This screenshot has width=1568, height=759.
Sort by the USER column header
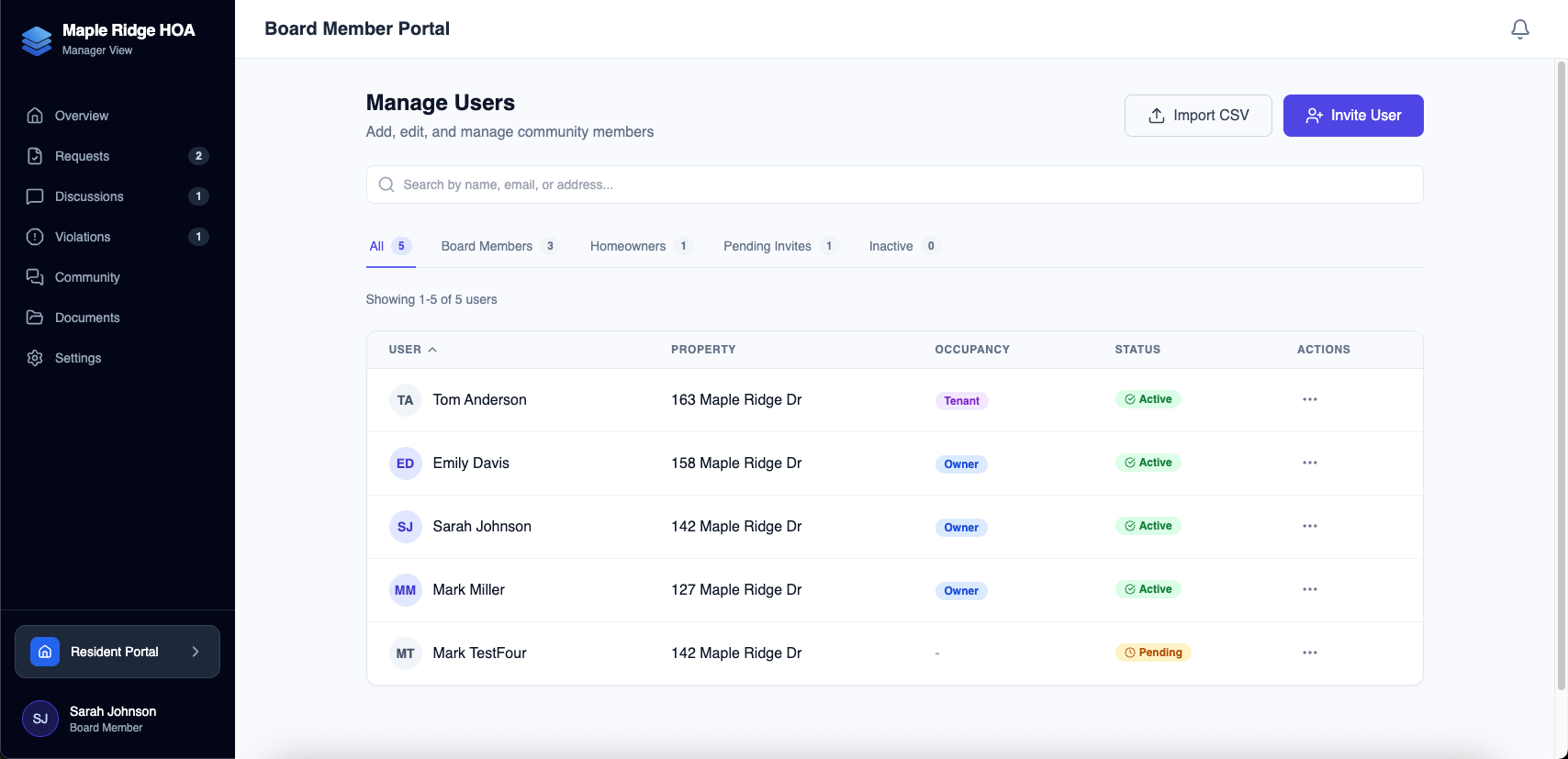click(412, 350)
